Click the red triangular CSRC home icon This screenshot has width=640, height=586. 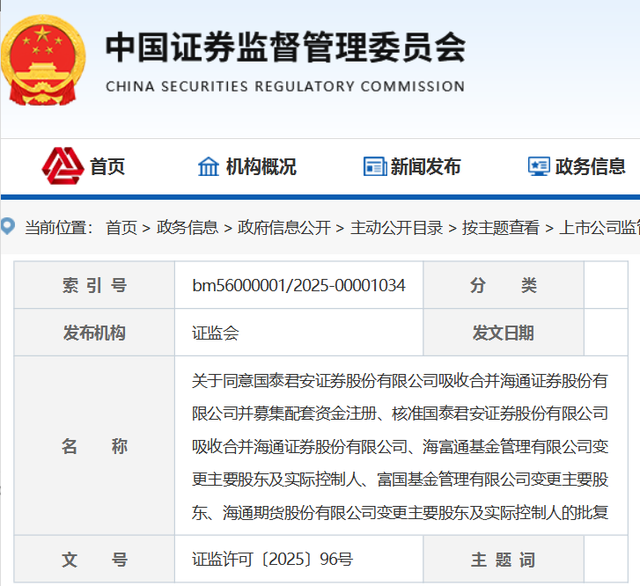point(63,166)
